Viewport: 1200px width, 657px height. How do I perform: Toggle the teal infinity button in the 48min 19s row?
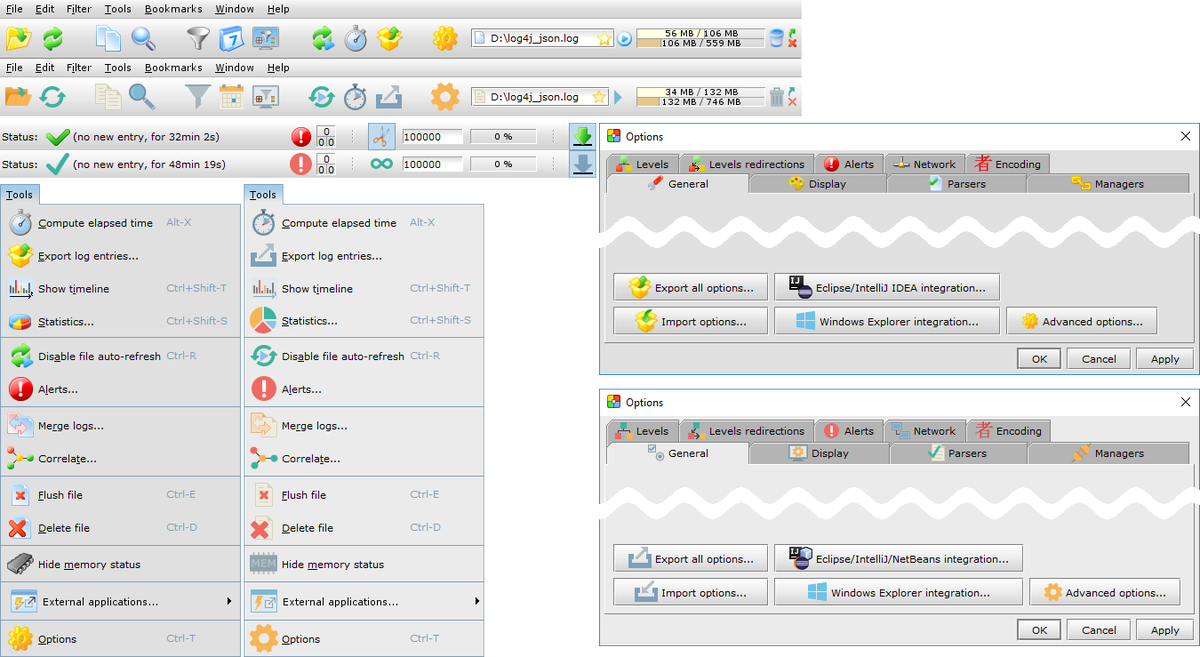coord(381,164)
